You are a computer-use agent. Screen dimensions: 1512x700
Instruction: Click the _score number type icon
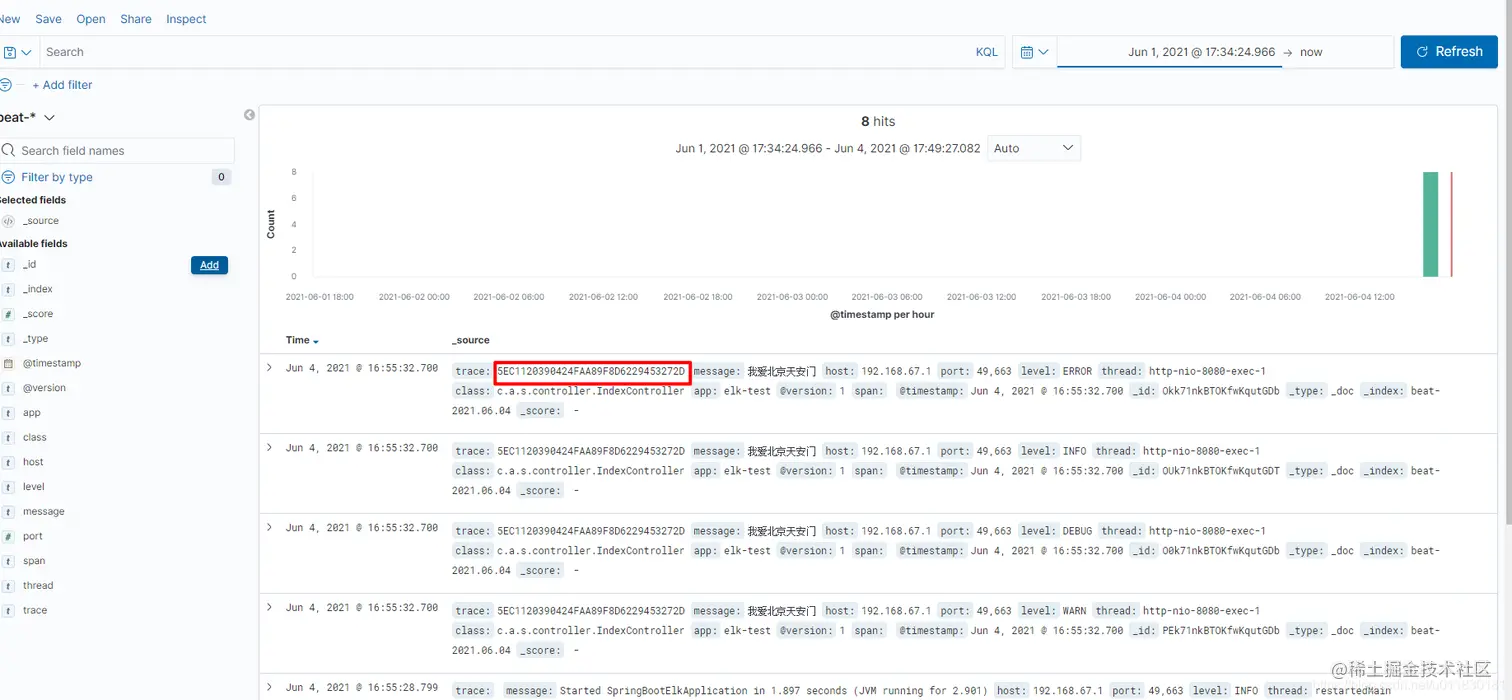pyautogui.click(x=9, y=314)
